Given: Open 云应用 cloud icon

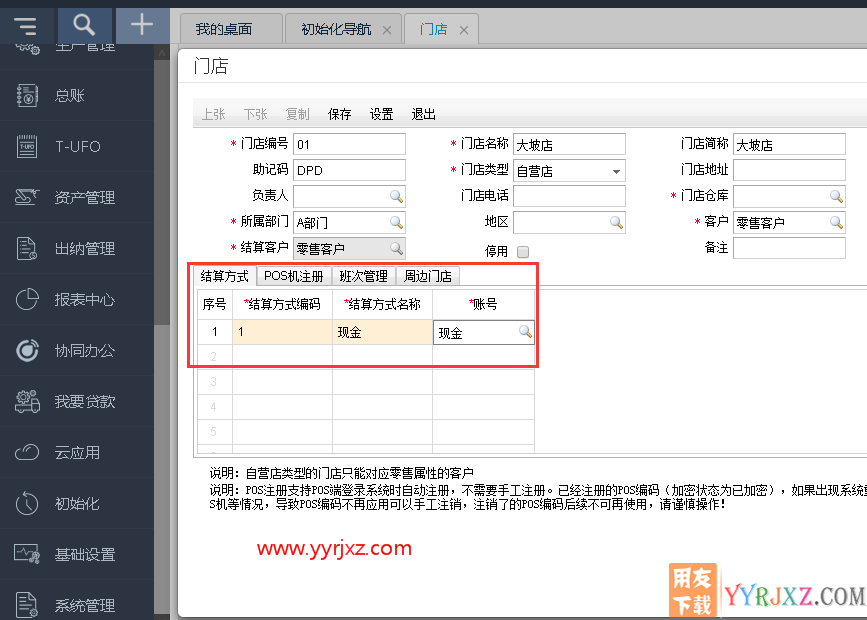Looking at the screenshot, I should 27,452.
